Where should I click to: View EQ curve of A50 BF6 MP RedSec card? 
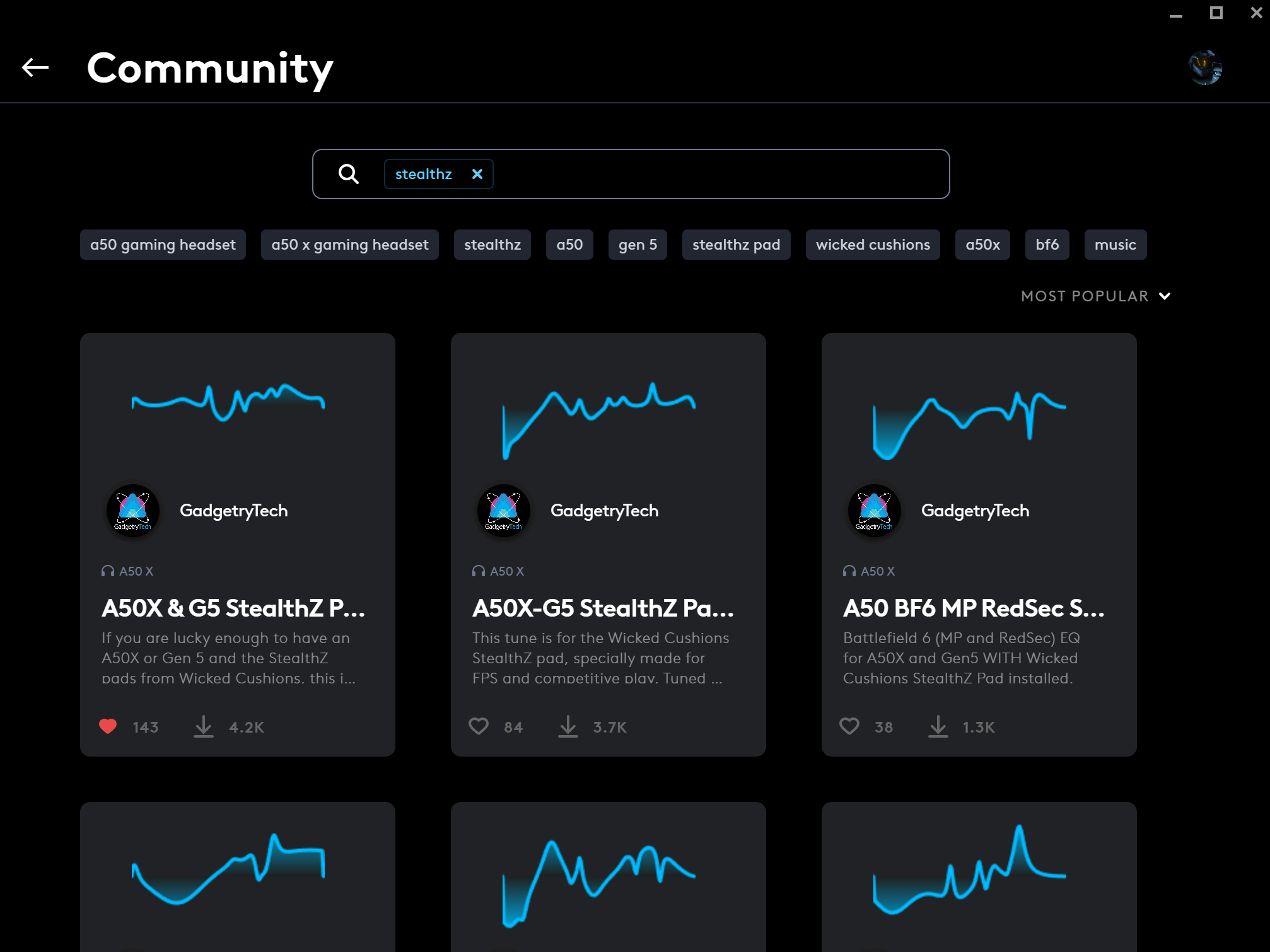click(x=970, y=425)
